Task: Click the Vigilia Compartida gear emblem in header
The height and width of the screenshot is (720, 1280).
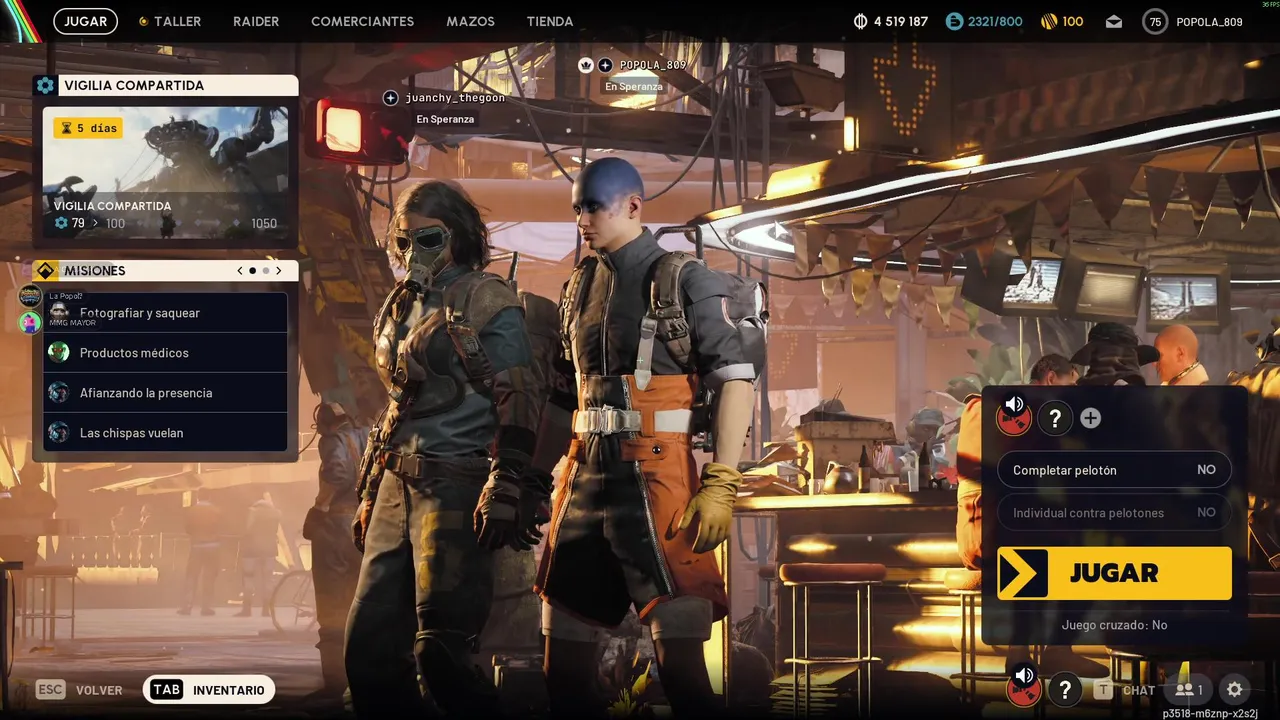Action: 45,86
